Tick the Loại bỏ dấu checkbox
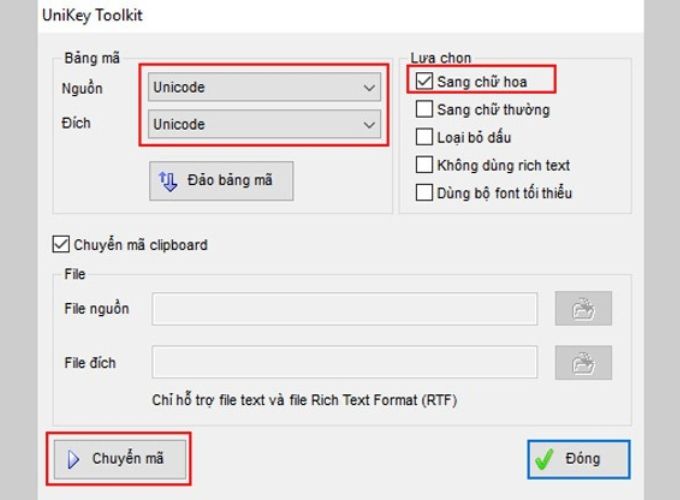This screenshot has width=680, height=500. click(x=424, y=137)
